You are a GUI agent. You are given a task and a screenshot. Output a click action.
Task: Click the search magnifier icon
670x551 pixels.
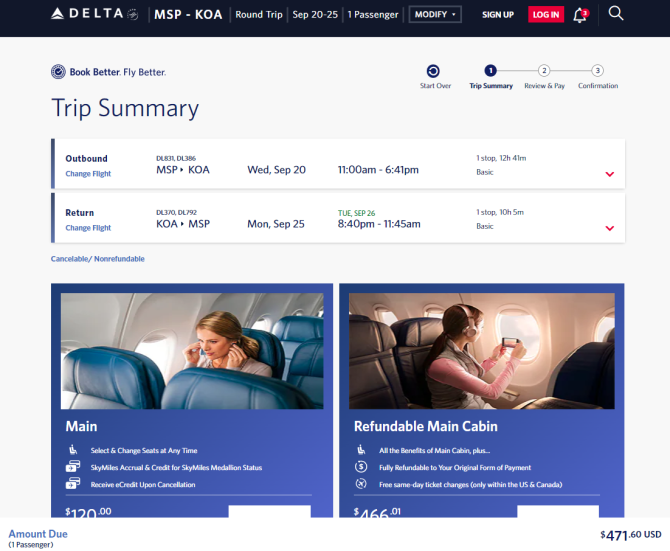pos(616,14)
